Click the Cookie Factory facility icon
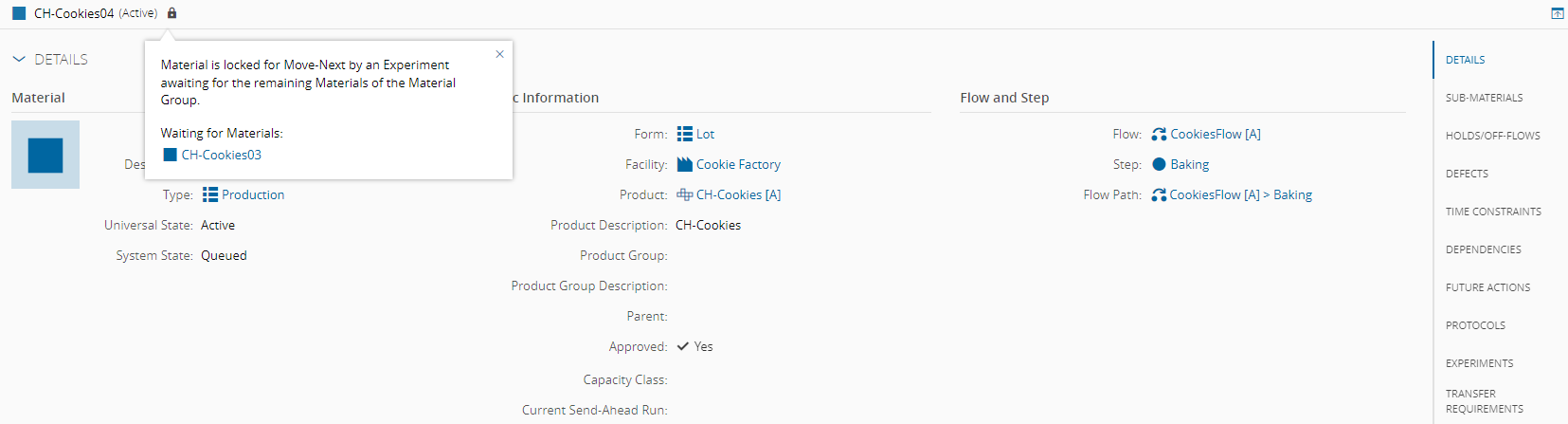Image resolution: width=1568 pixels, height=424 pixels. tap(685, 164)
